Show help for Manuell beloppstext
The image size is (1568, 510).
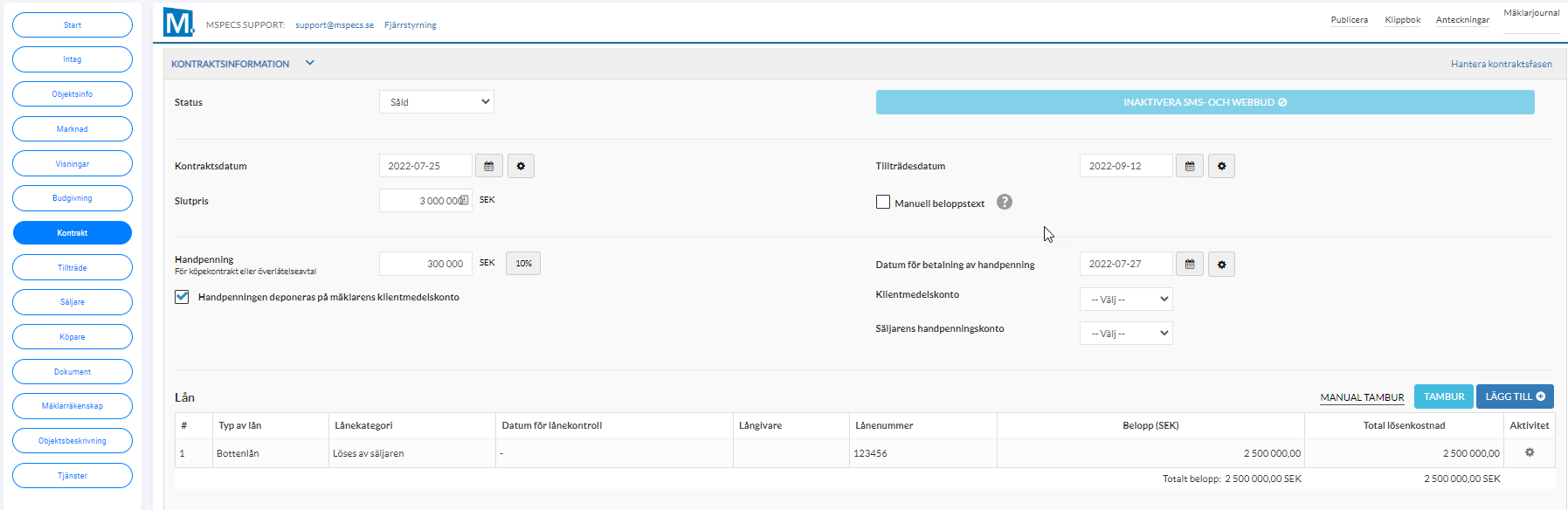pyautogui.click(x=1005, y=202)
